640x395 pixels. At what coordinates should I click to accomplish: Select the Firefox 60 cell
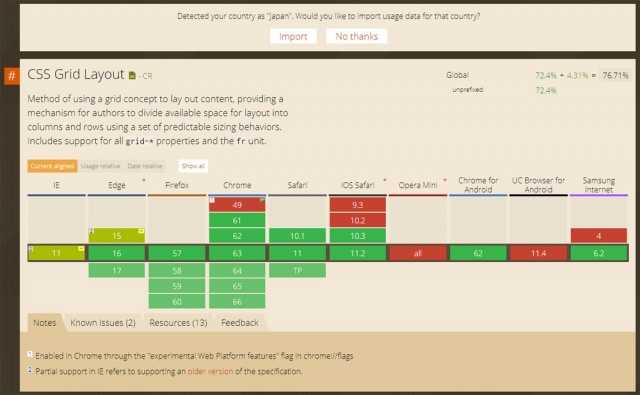pos(177,302)
